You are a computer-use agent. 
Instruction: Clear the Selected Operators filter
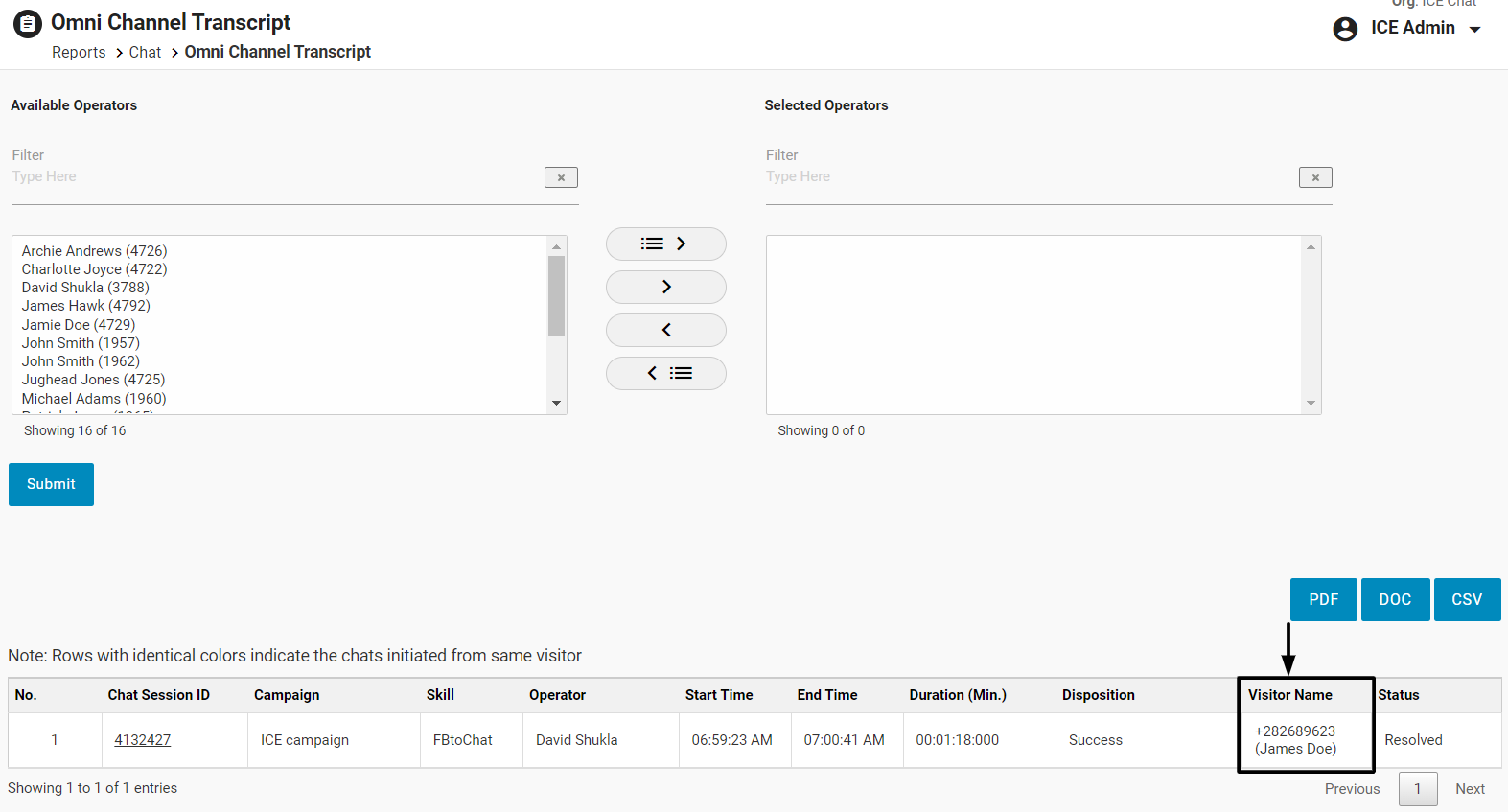(x=1315, y=177)
